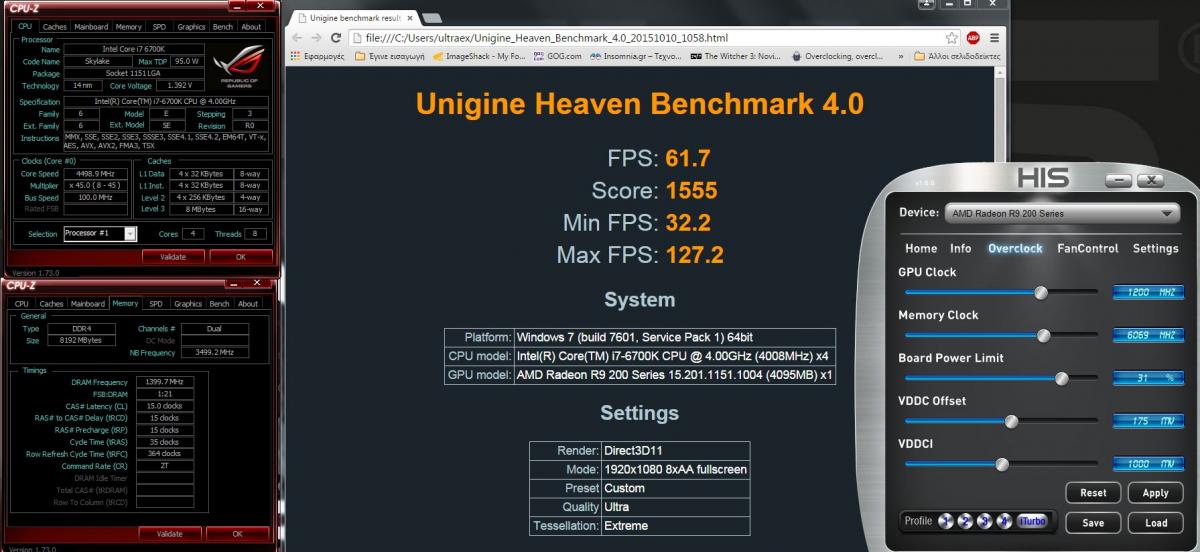Open the Graphics tab in upper CPU-Z
The height and width of the screenshot is (552, 1200).
point(191,27)
